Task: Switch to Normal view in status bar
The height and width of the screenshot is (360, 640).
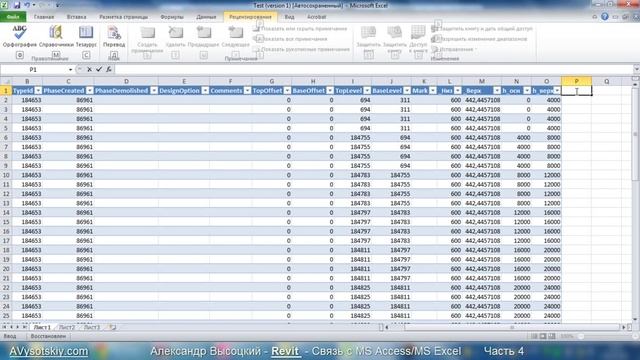Action: pyautogui.click(x=534, y=336)
